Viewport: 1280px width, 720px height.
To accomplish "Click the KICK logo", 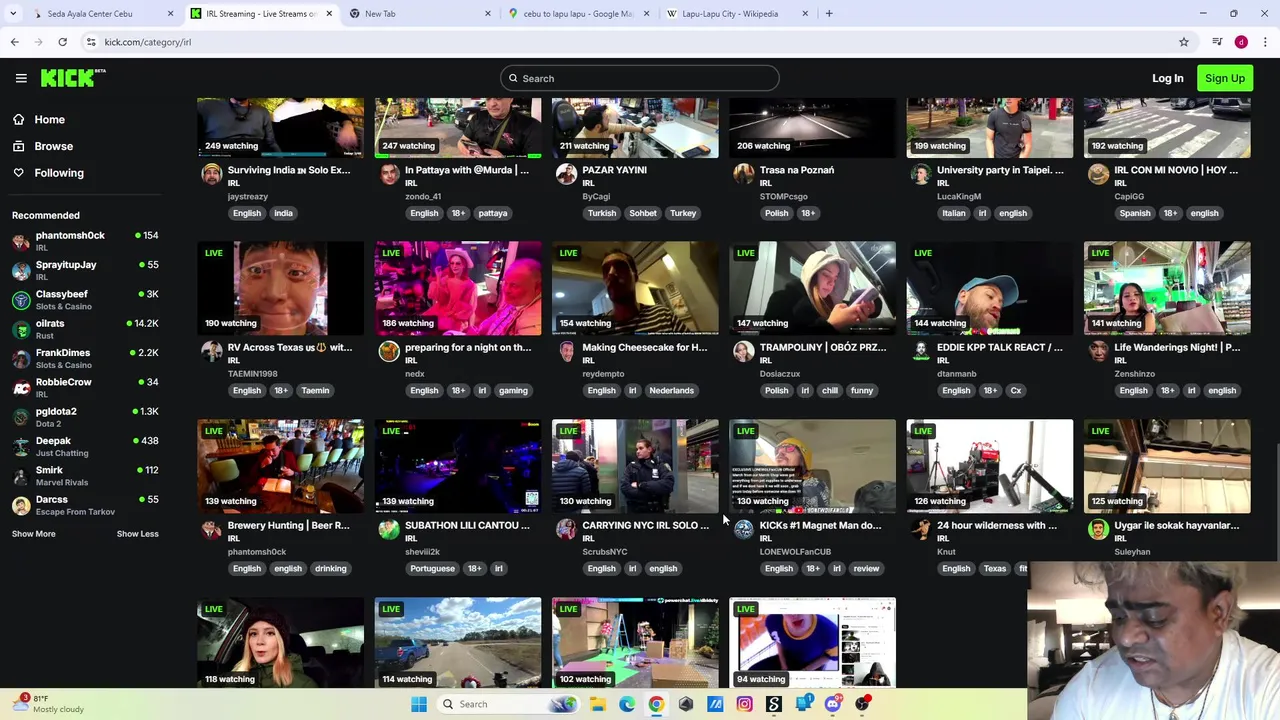I will pos(73,78).
